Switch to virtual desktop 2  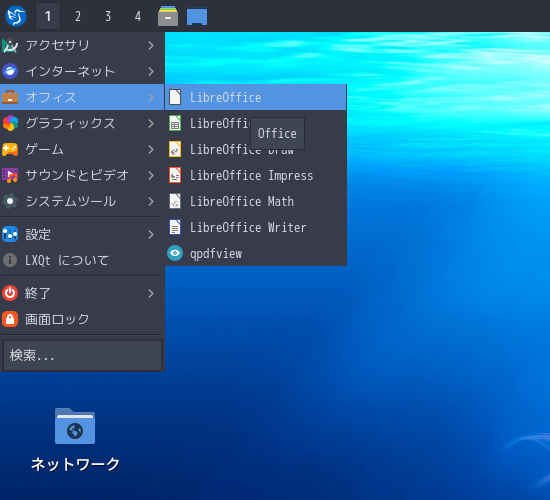point(78,16)
